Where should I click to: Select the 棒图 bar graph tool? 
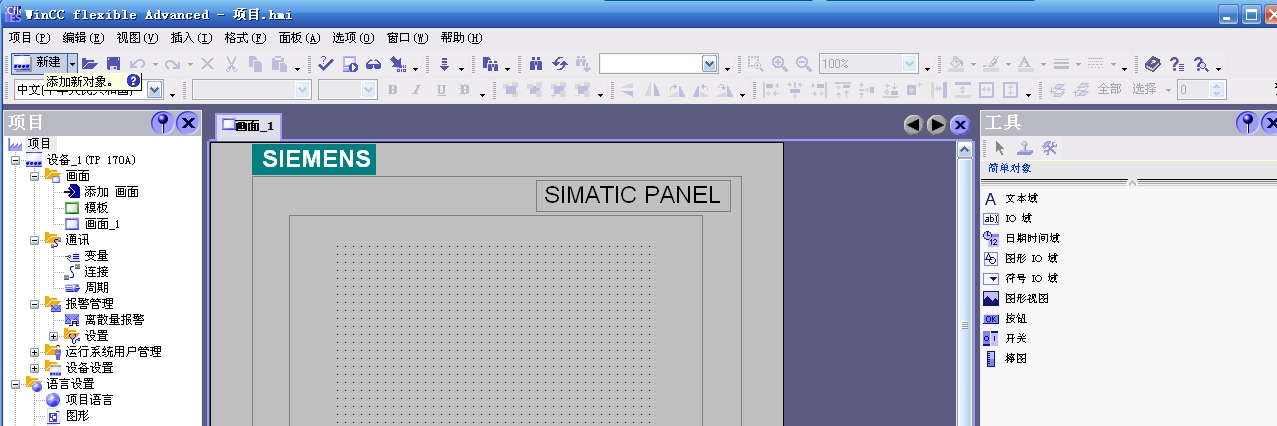1015,358
